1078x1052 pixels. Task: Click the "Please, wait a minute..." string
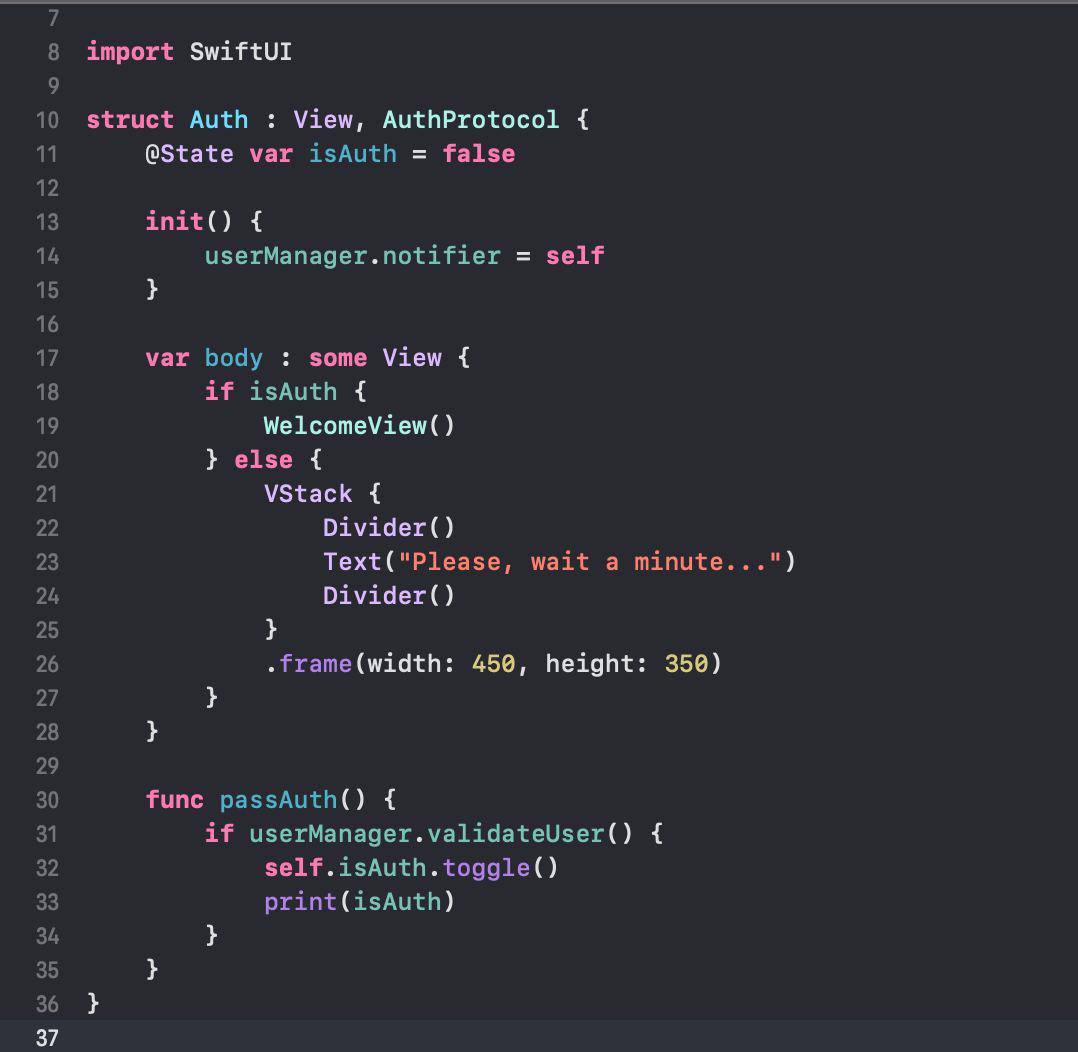(589, 562)
